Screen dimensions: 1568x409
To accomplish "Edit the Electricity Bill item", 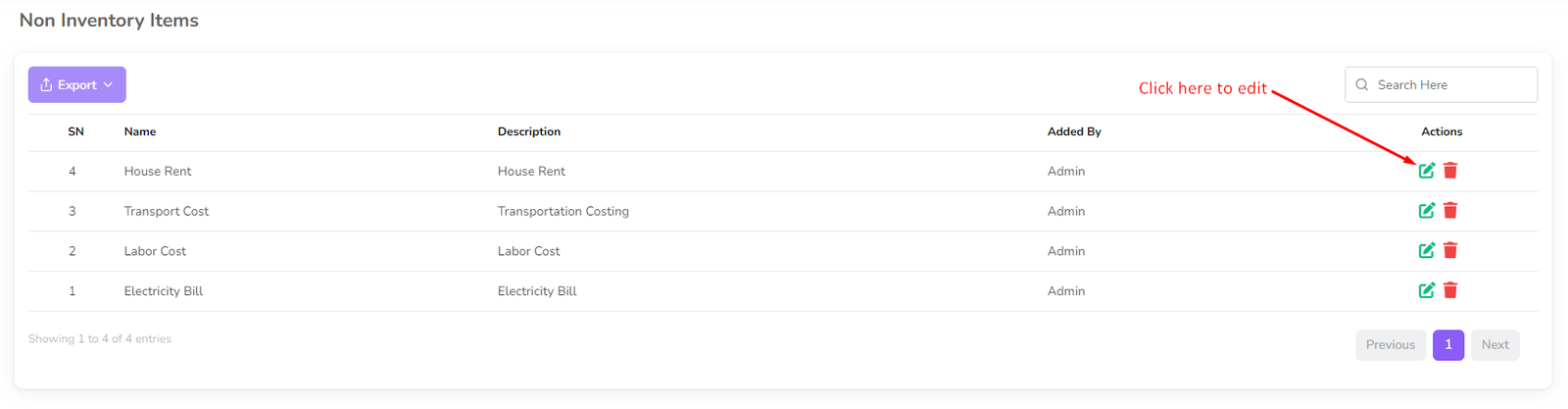I will tap(1426, 290).
